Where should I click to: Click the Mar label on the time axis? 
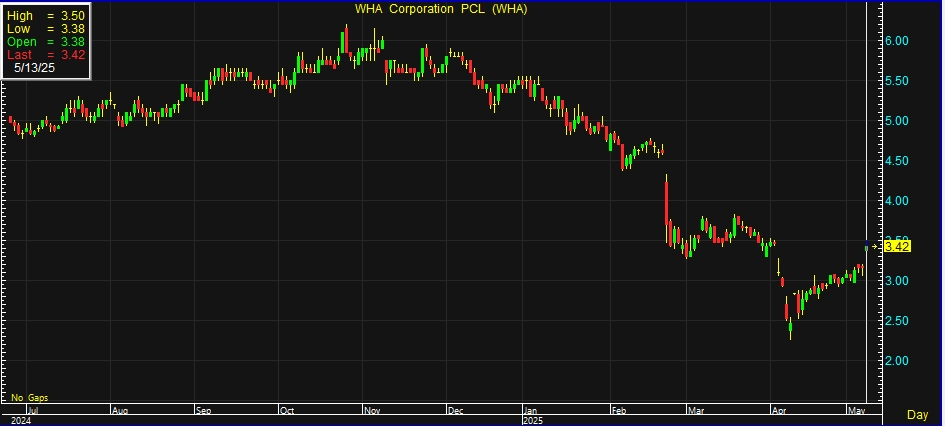696,411
